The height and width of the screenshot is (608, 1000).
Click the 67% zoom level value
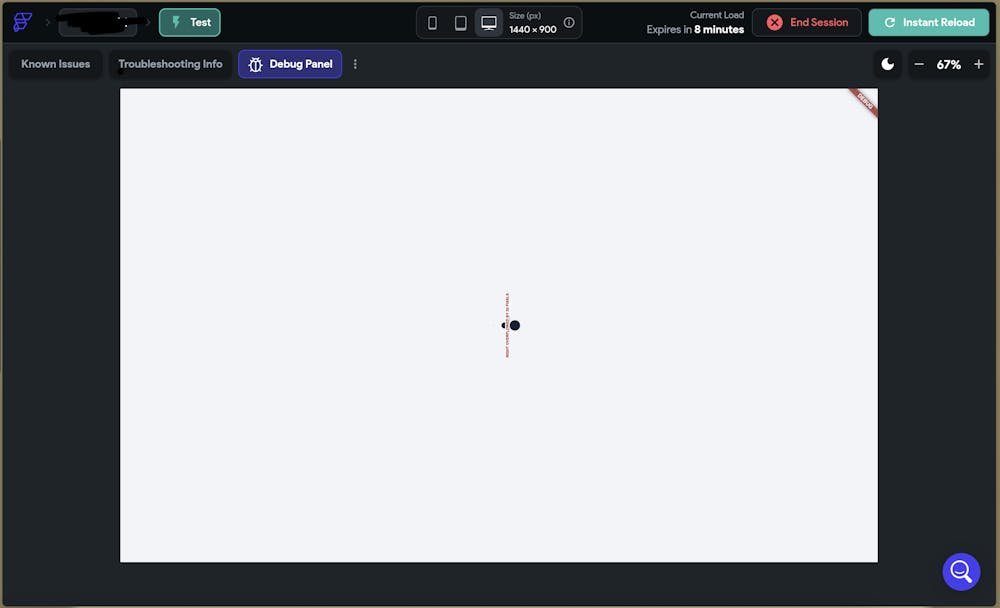tap(948, 64)
